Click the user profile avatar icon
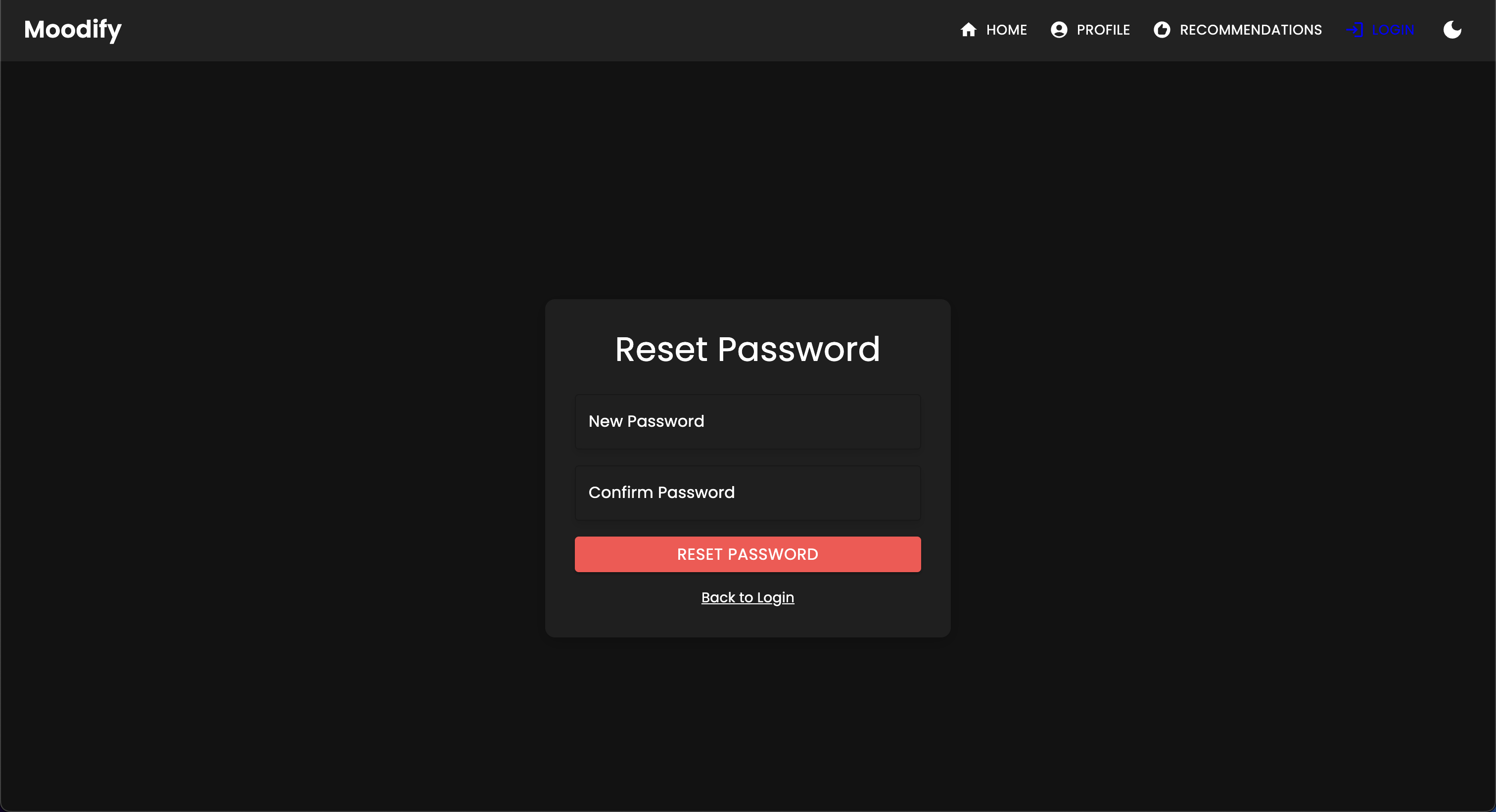1496x812 pixels. 1059,30
